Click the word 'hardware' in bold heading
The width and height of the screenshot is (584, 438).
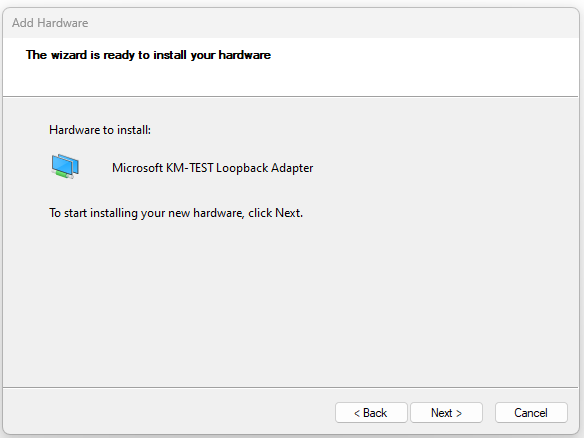[x=244, y=55]
